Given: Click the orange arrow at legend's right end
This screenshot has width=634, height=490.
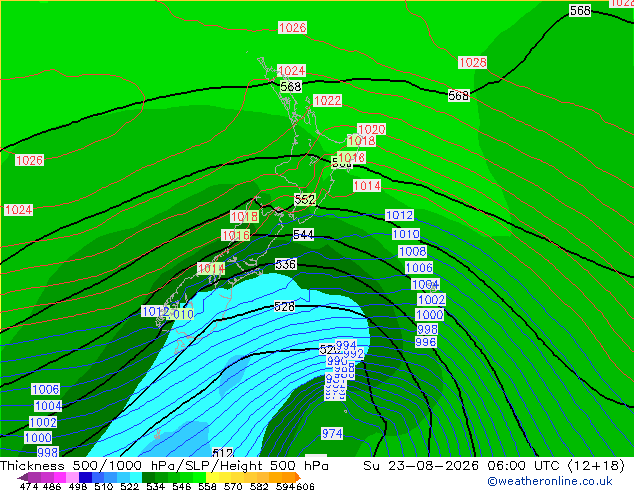Looking at the screenshot, I should (x=298, y=477).
